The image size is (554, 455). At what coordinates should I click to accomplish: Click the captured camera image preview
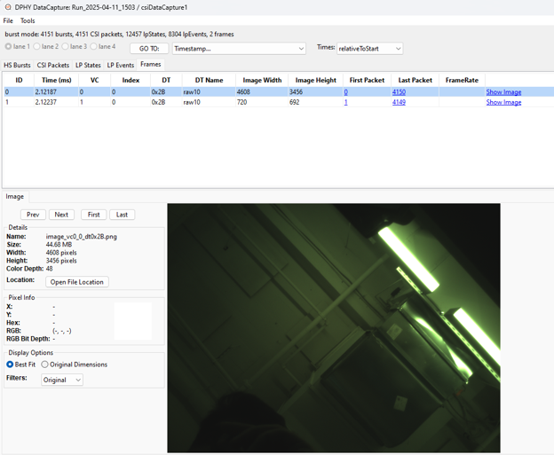point(334,328)
